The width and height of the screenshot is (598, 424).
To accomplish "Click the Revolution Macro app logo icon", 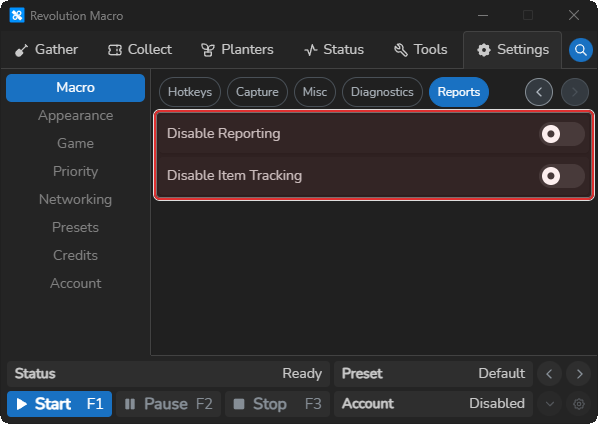I will click(17, 16).
